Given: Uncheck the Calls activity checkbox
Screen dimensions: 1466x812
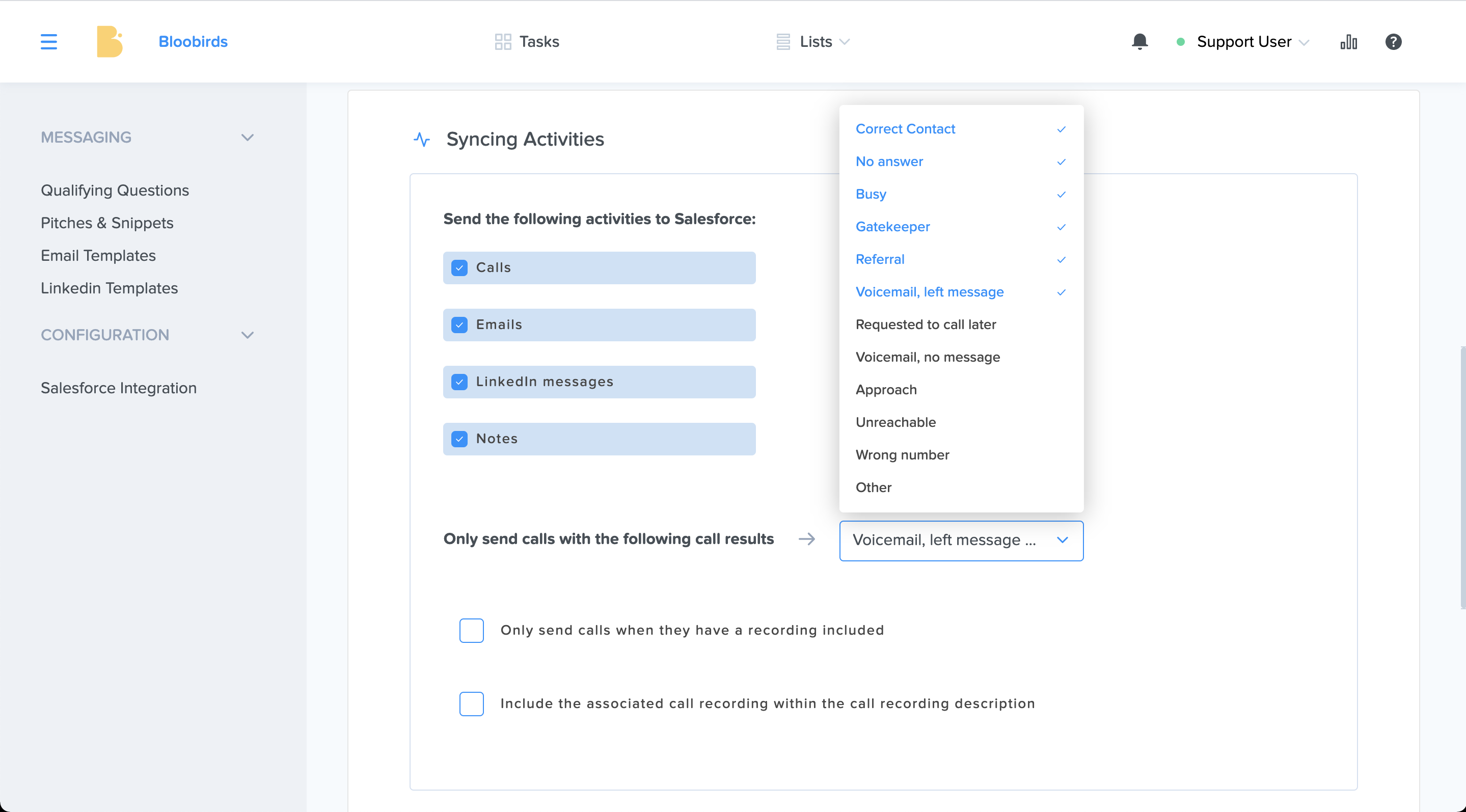Looking at the screenshot, I should [x=459, y=267].
